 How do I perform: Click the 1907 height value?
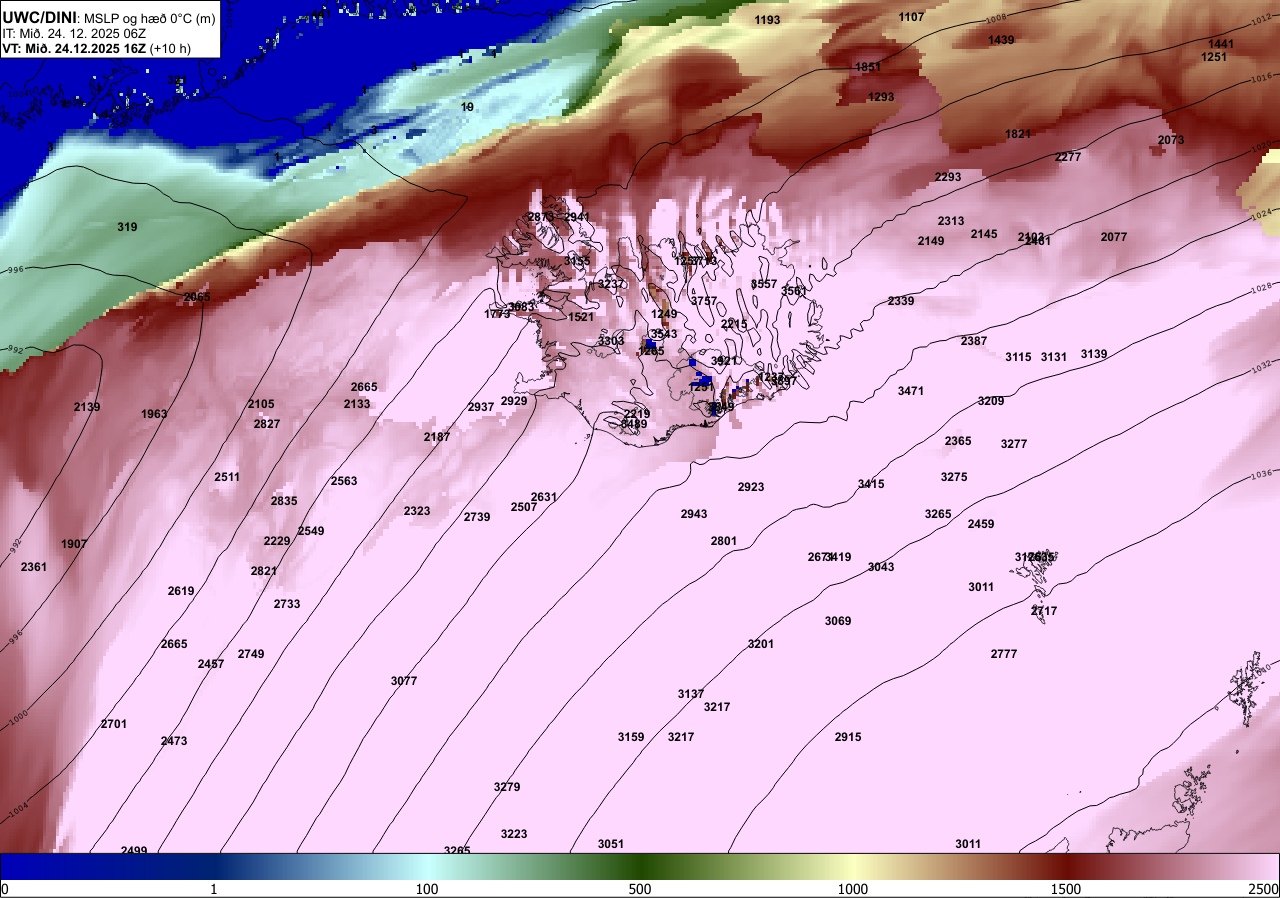(x=74, y=544)
